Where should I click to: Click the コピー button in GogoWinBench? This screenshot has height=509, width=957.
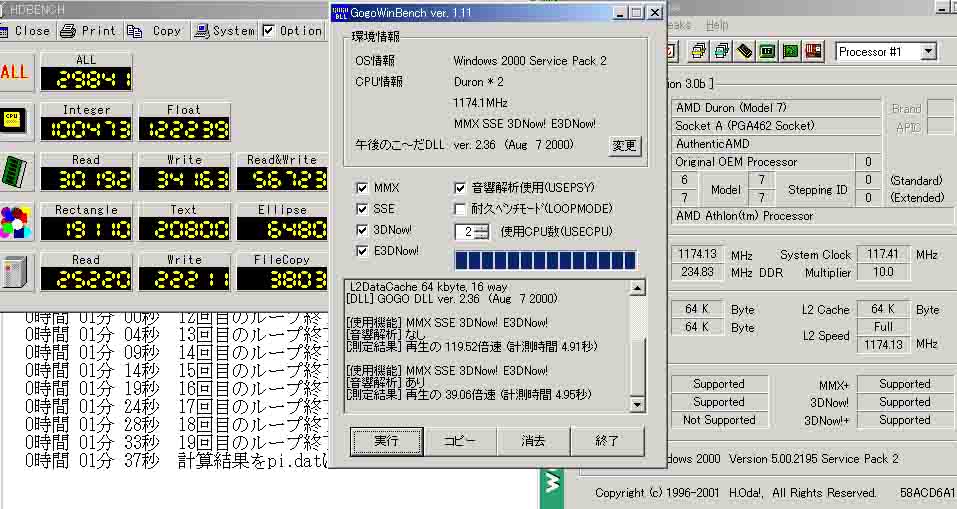coord(460,441)
